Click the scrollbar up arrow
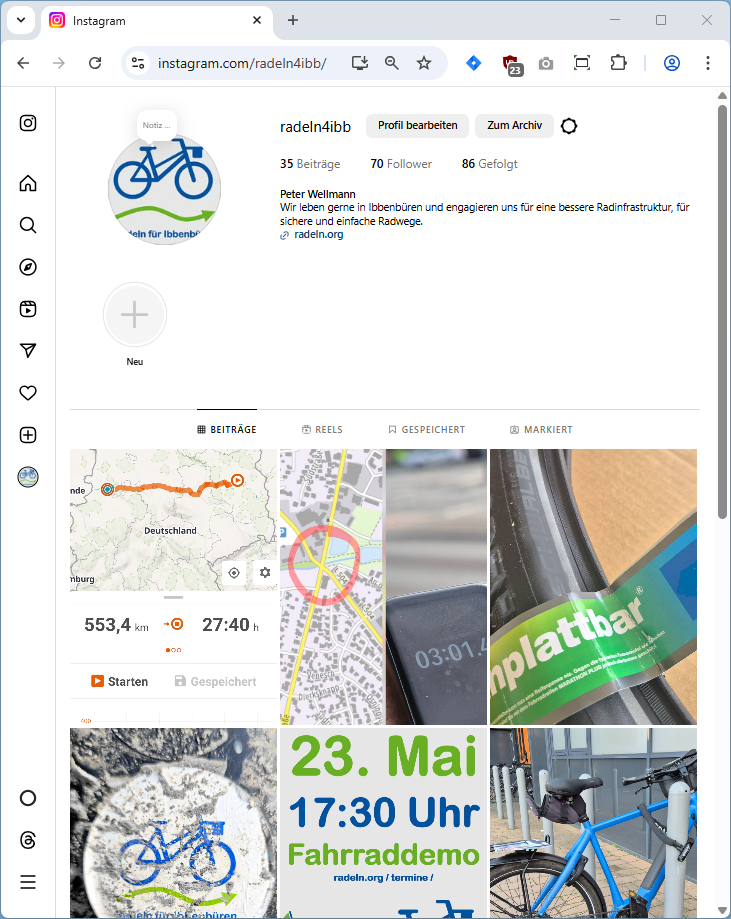The image size is (731, 919). [x=722, y=96]
